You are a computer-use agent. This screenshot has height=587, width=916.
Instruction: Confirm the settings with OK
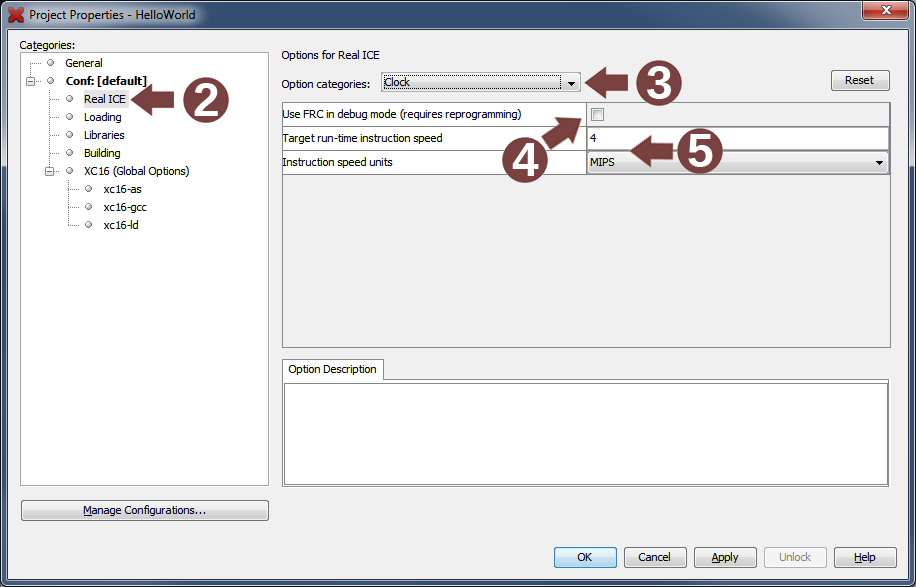click(x=584, y=557)
